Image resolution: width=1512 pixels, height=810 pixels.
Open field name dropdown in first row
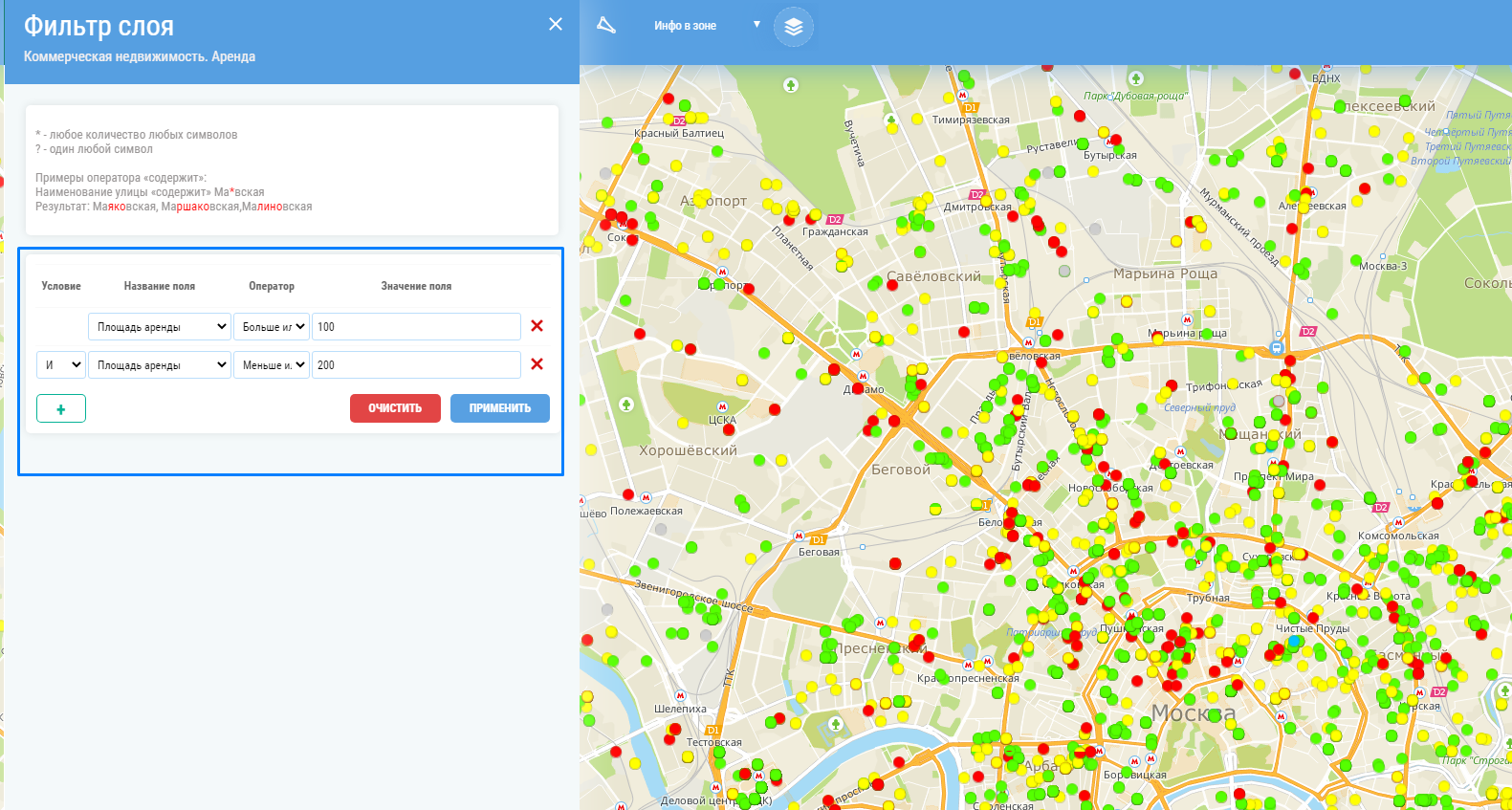(160, 327)
